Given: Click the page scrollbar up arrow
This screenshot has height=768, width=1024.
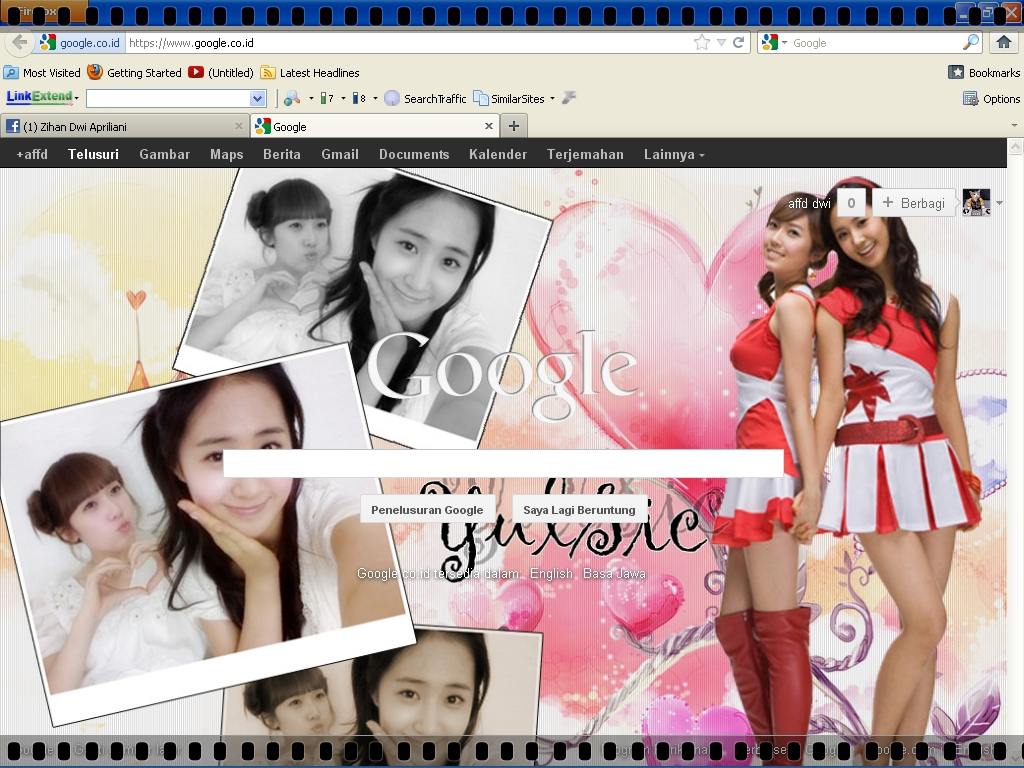Looking at the screenshot, I should 1016,146.
